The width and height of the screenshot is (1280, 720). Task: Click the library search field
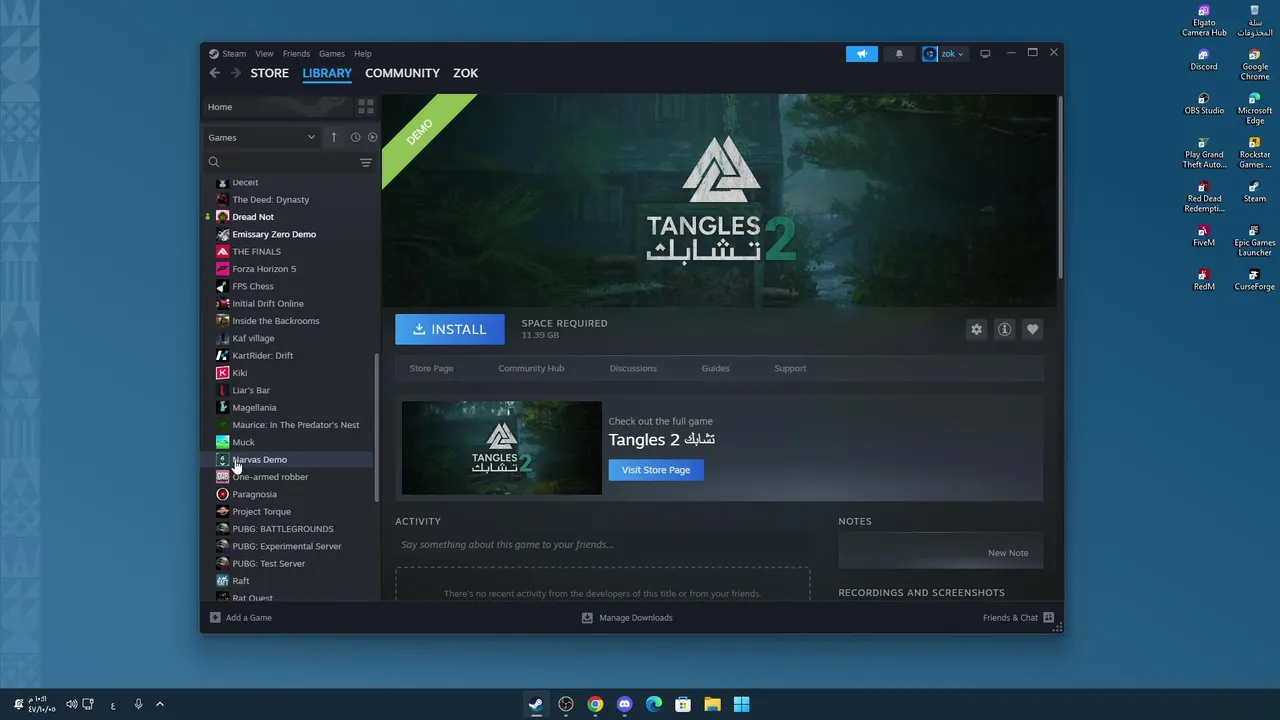point(283,162)
